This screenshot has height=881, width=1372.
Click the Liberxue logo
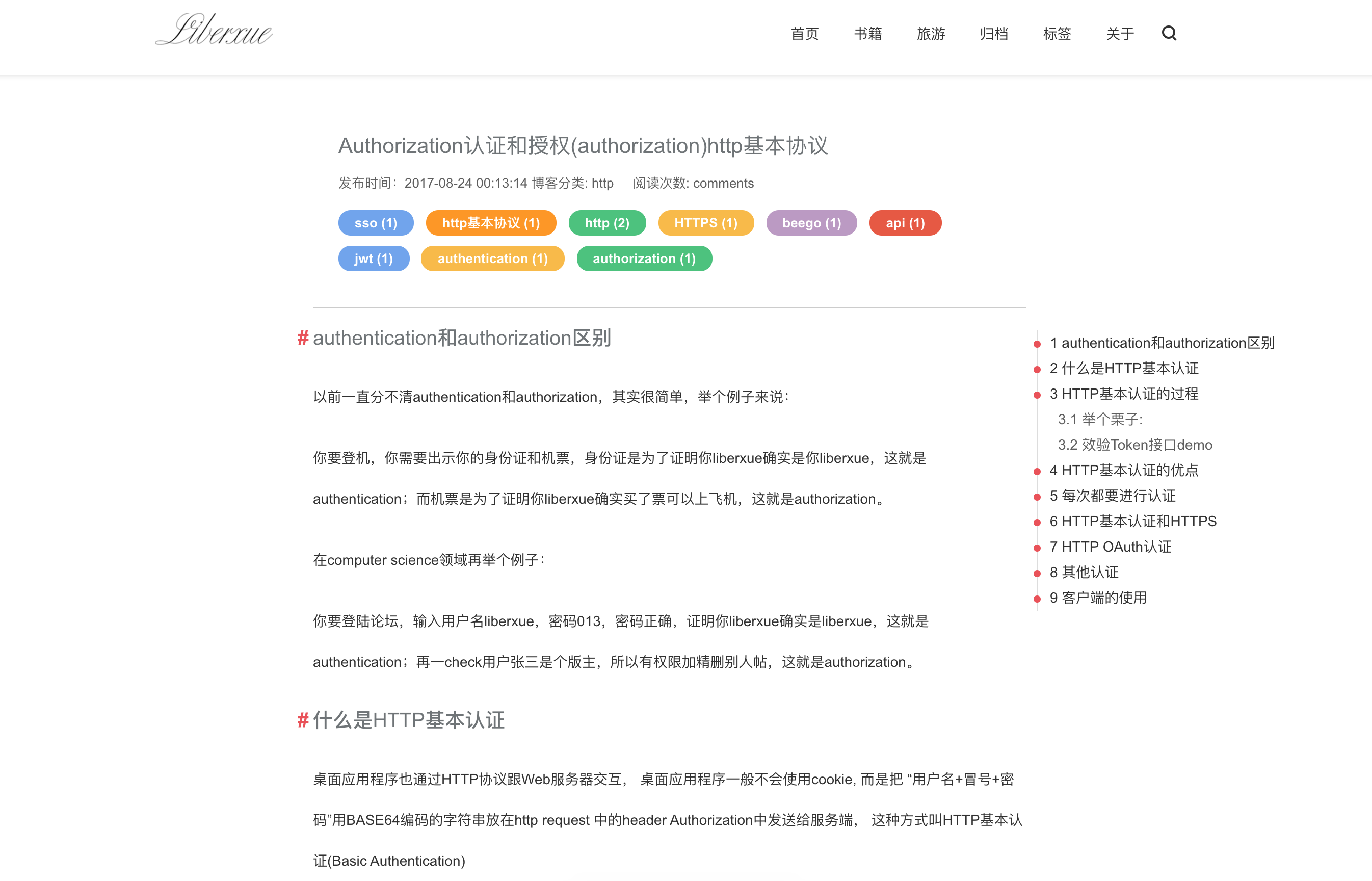pos(214,30)
